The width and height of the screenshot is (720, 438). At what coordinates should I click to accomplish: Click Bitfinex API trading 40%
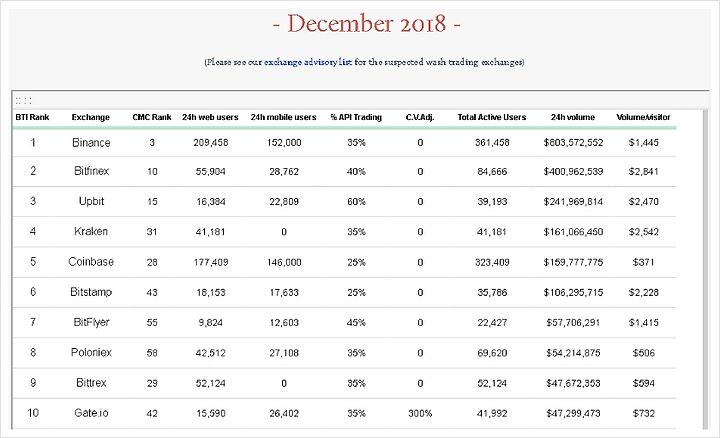click(x=356, y=172)
